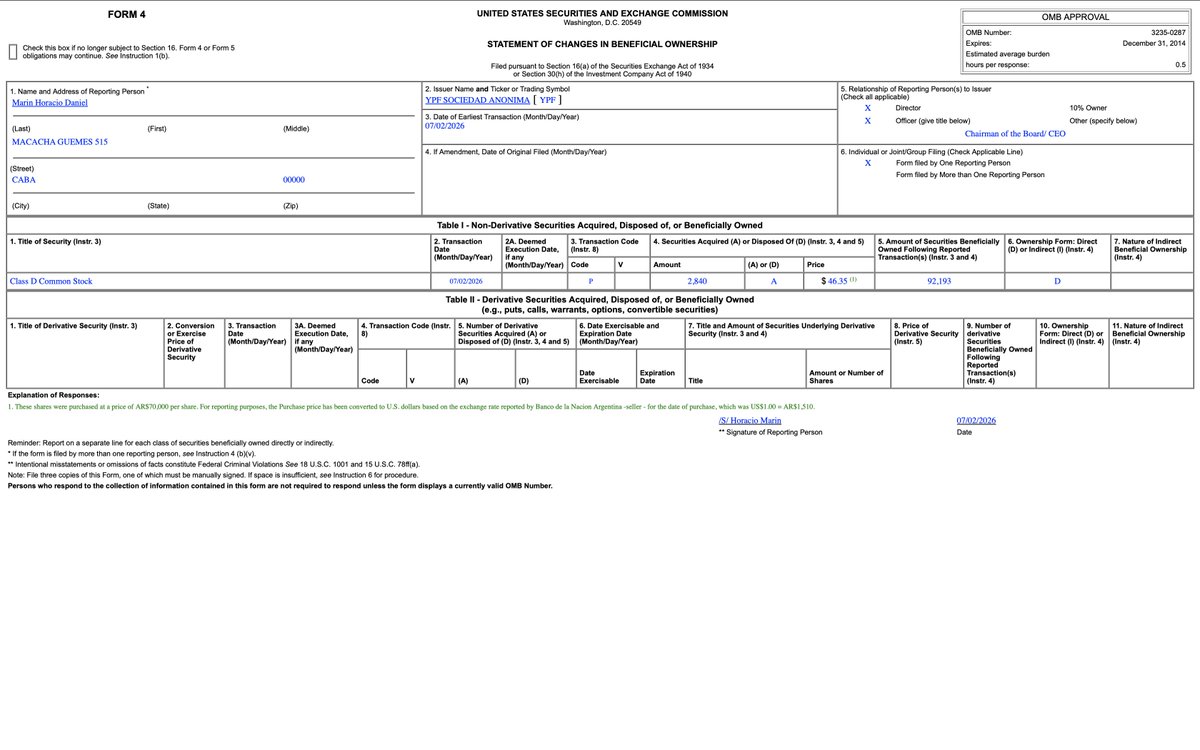
Task: Click the Amount or Number of Shares sub-header
Action: point(846,377)
